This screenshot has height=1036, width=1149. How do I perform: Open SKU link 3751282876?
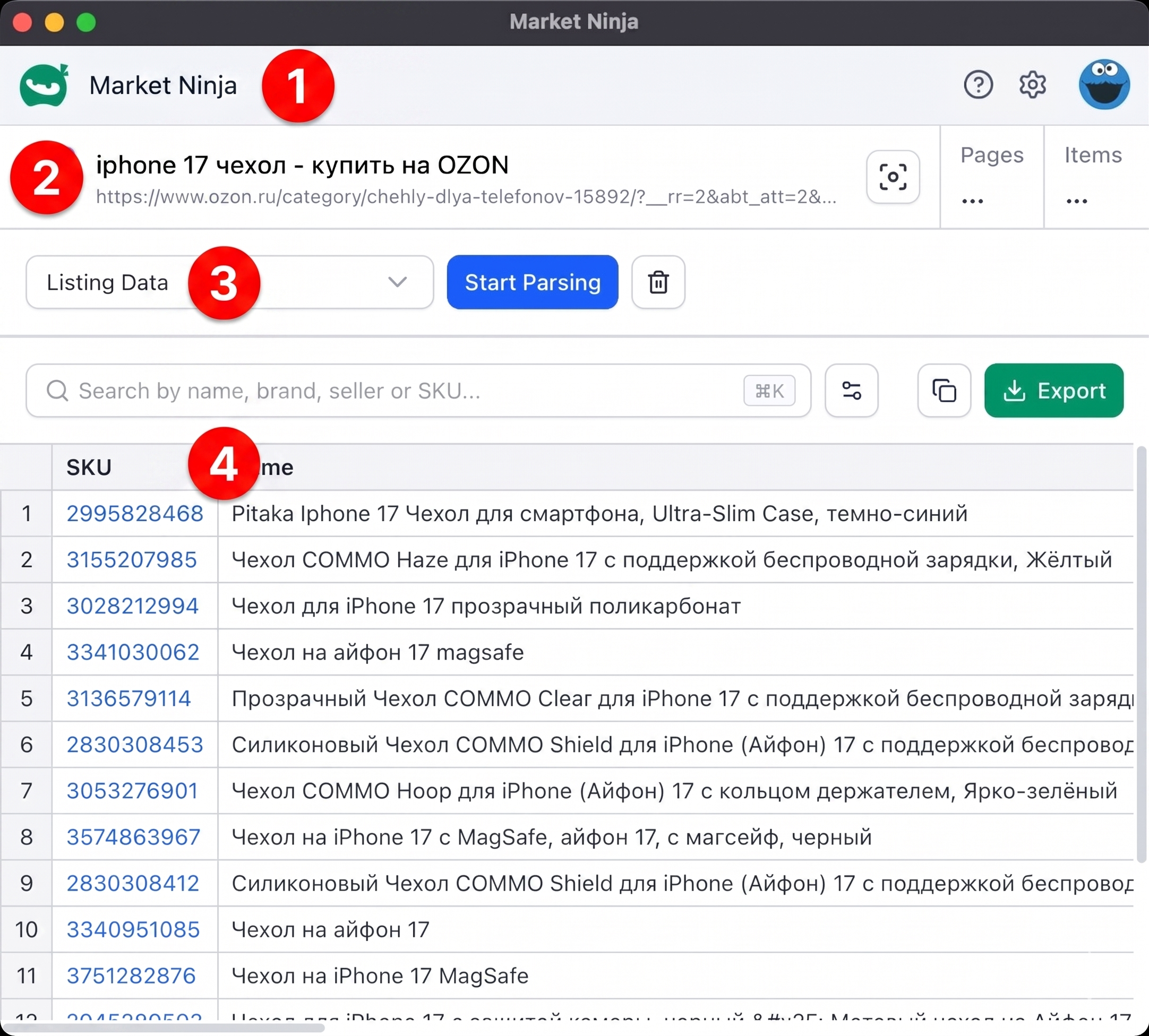click(131, 975)
